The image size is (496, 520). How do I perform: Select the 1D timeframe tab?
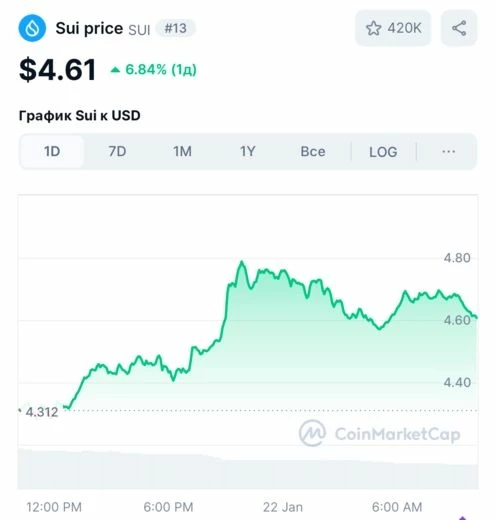pos(52,152)
